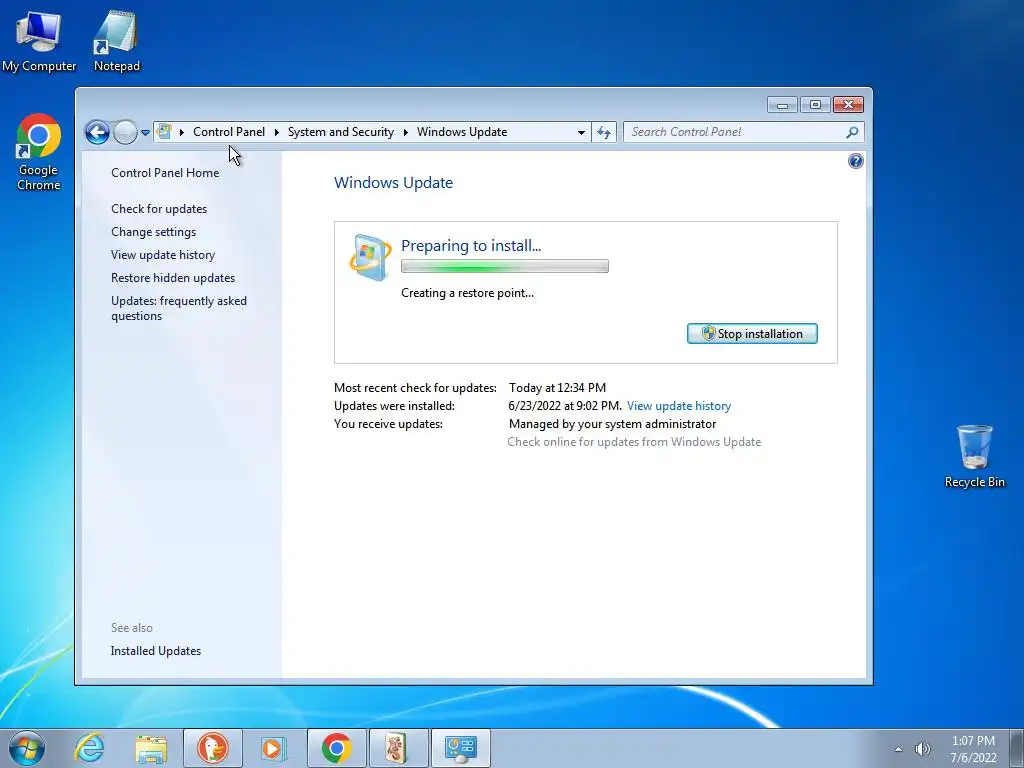Viewport: 1024px width, 768px height.
Task: Maximize the Windows Update window
Action: [x=815, y=104]
